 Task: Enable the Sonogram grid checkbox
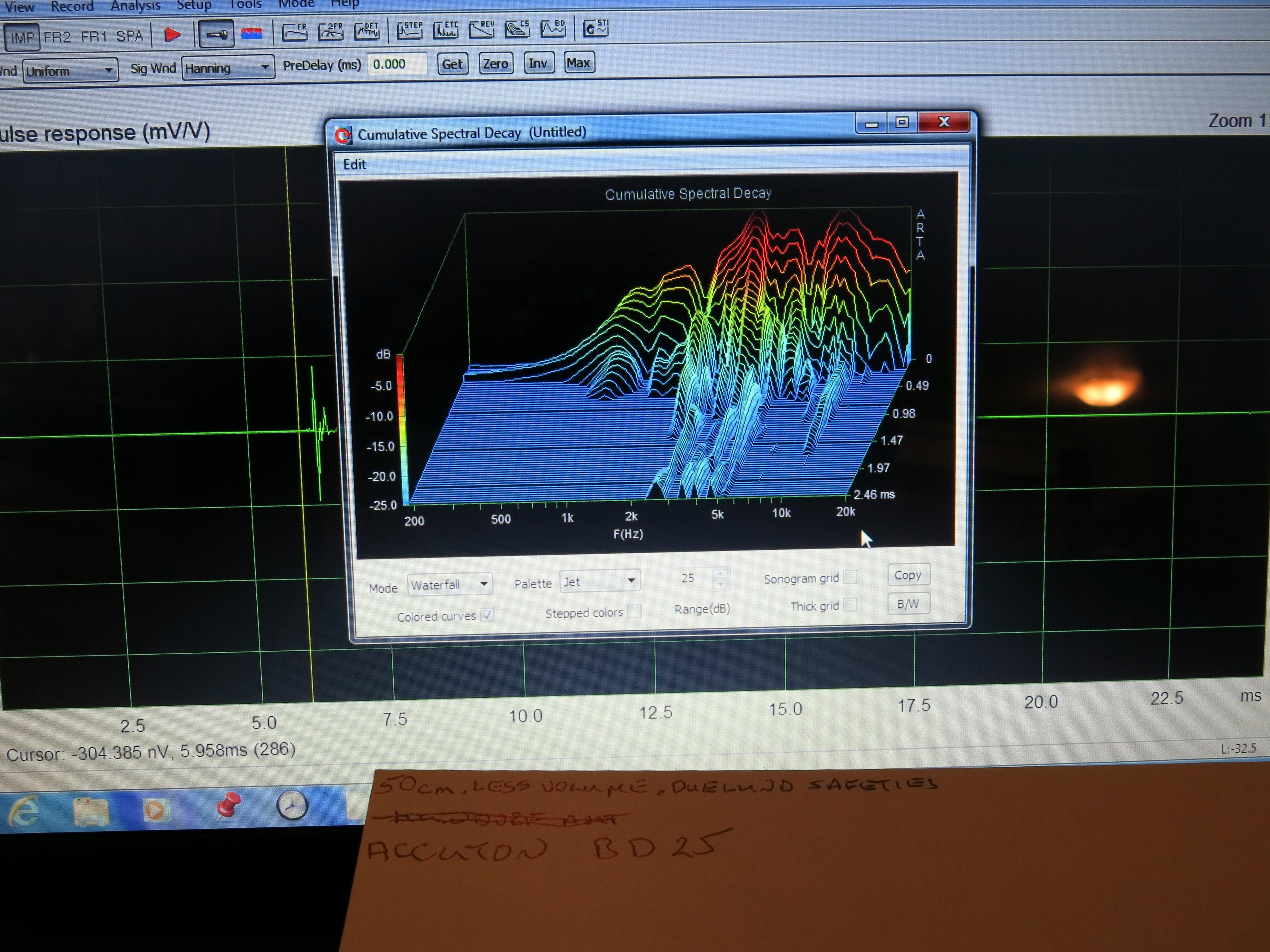click(x=851, y=577)
